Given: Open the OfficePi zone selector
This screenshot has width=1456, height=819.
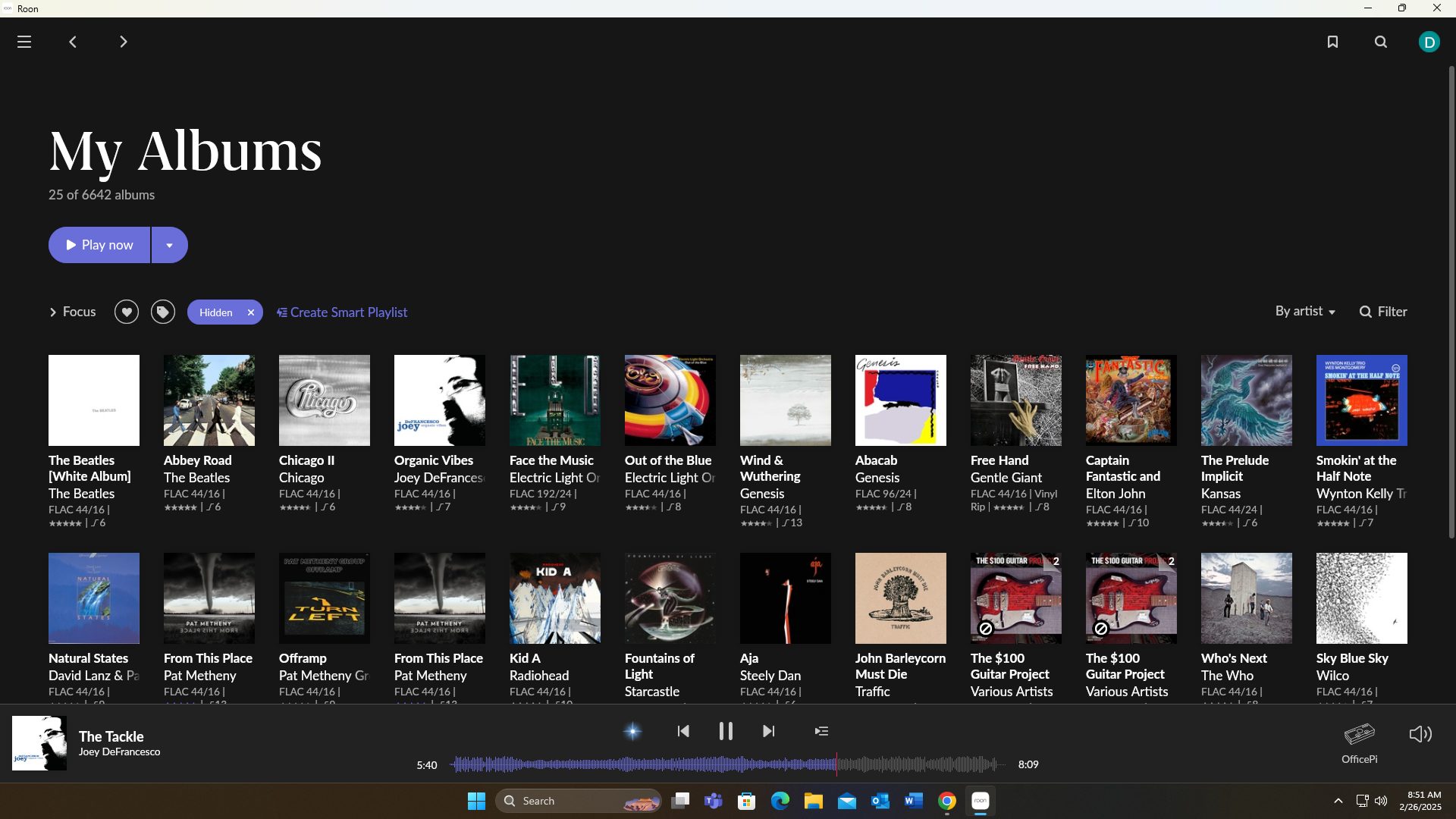Looking at the screenshot, I should pos(1360,743).
